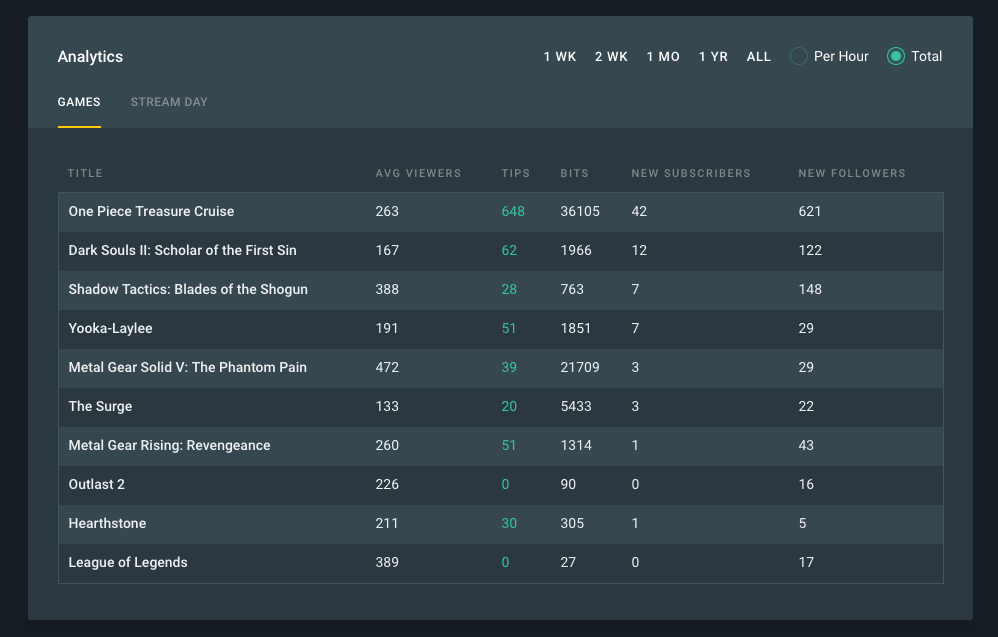This screenshot has height=637, width=998.
Task: Select the Total radio button
Action: (896, 56)
